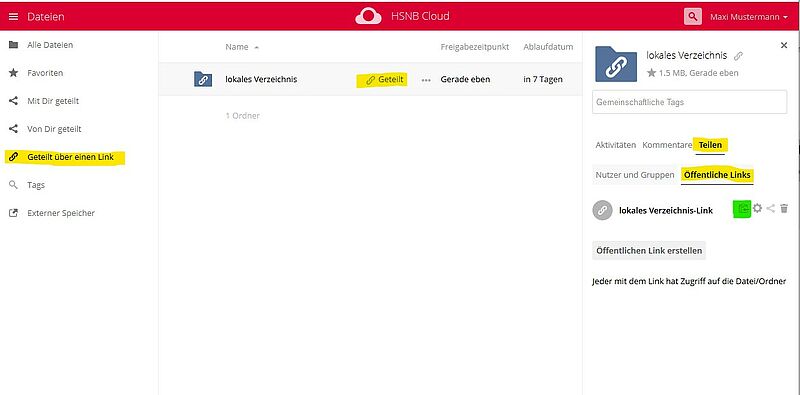Click Öffentlichen Link erstellen button
The width and height of the screenshot is (800, 395).
649,251
